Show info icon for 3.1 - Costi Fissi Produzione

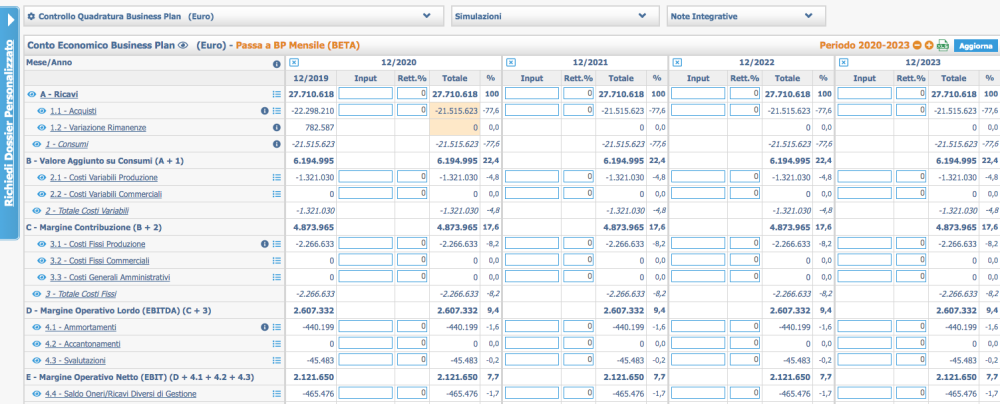coord(265,244)
